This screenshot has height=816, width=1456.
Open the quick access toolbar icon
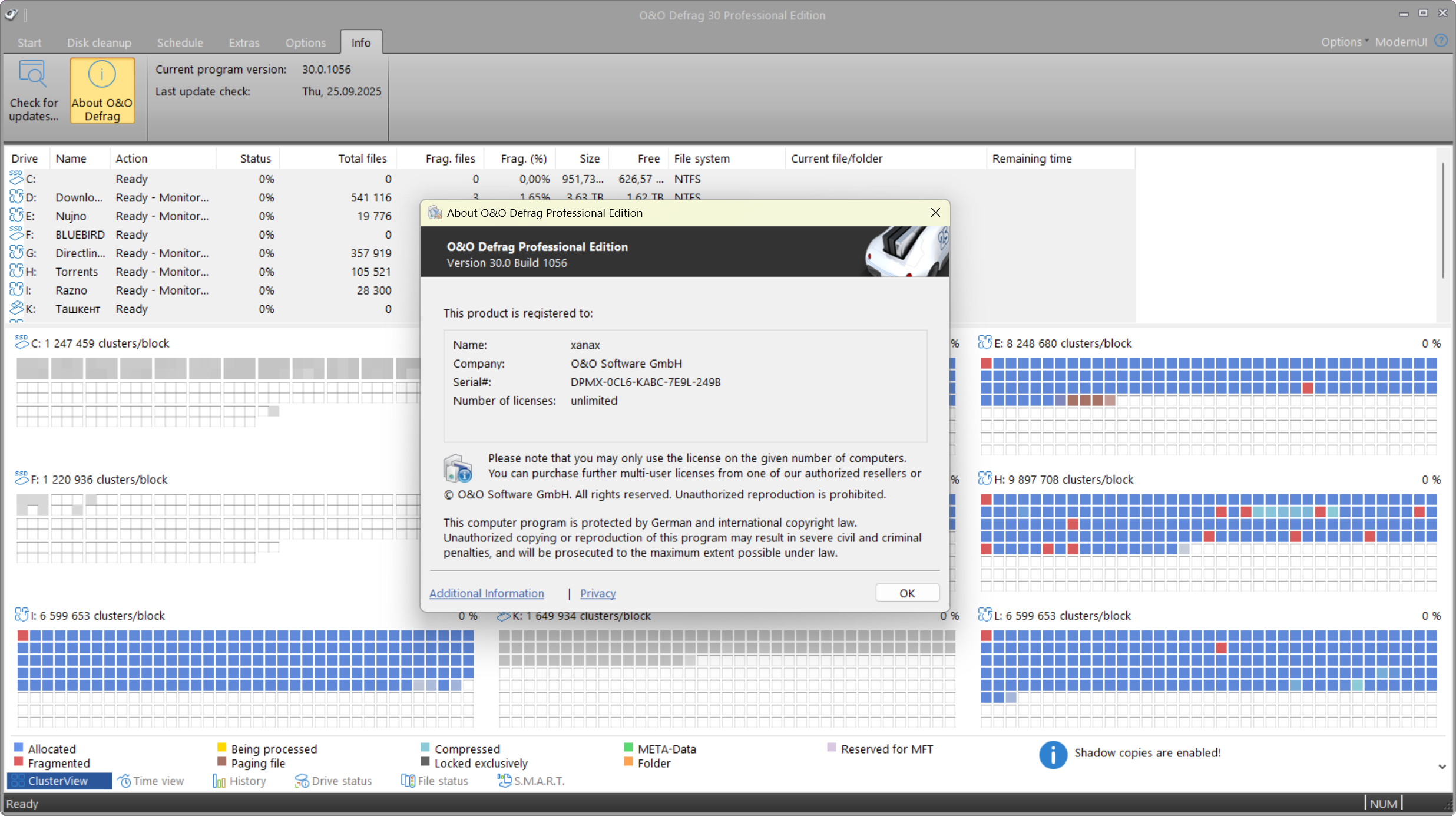pyautogui.click(x=11, y=14)
